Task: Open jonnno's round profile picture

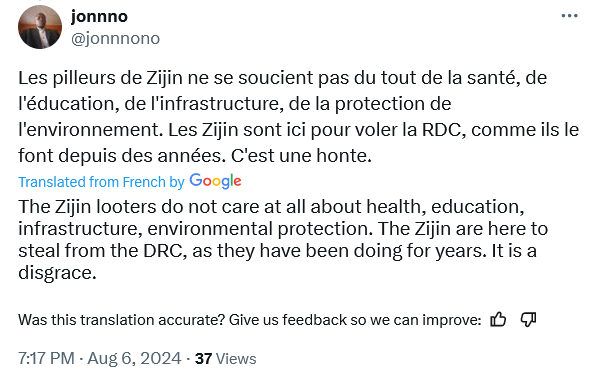Action: tap(40, 27)
